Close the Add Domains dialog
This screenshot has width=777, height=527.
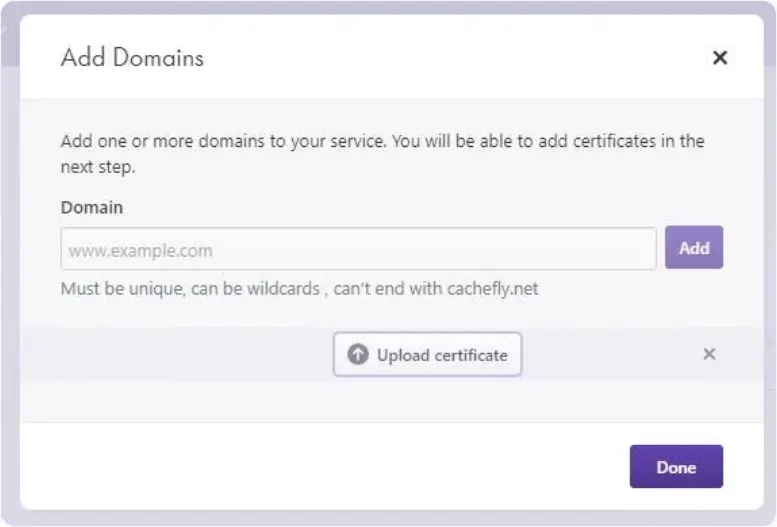[719, 58]
